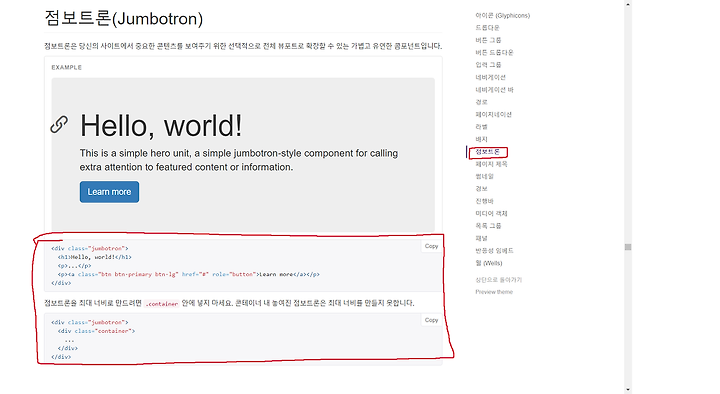Open 목록 그룹 sidebar link
720x394 pixels.
coord(488,226)
